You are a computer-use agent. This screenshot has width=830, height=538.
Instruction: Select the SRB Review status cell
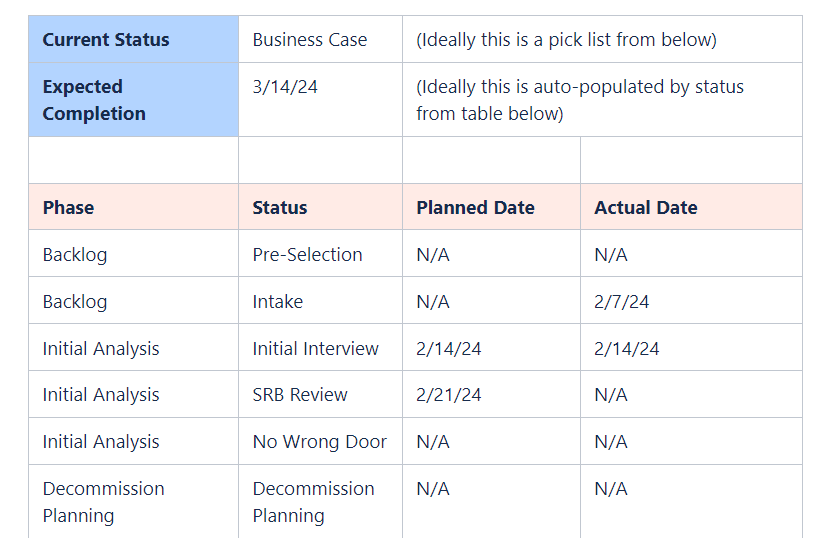click(320, 394)
